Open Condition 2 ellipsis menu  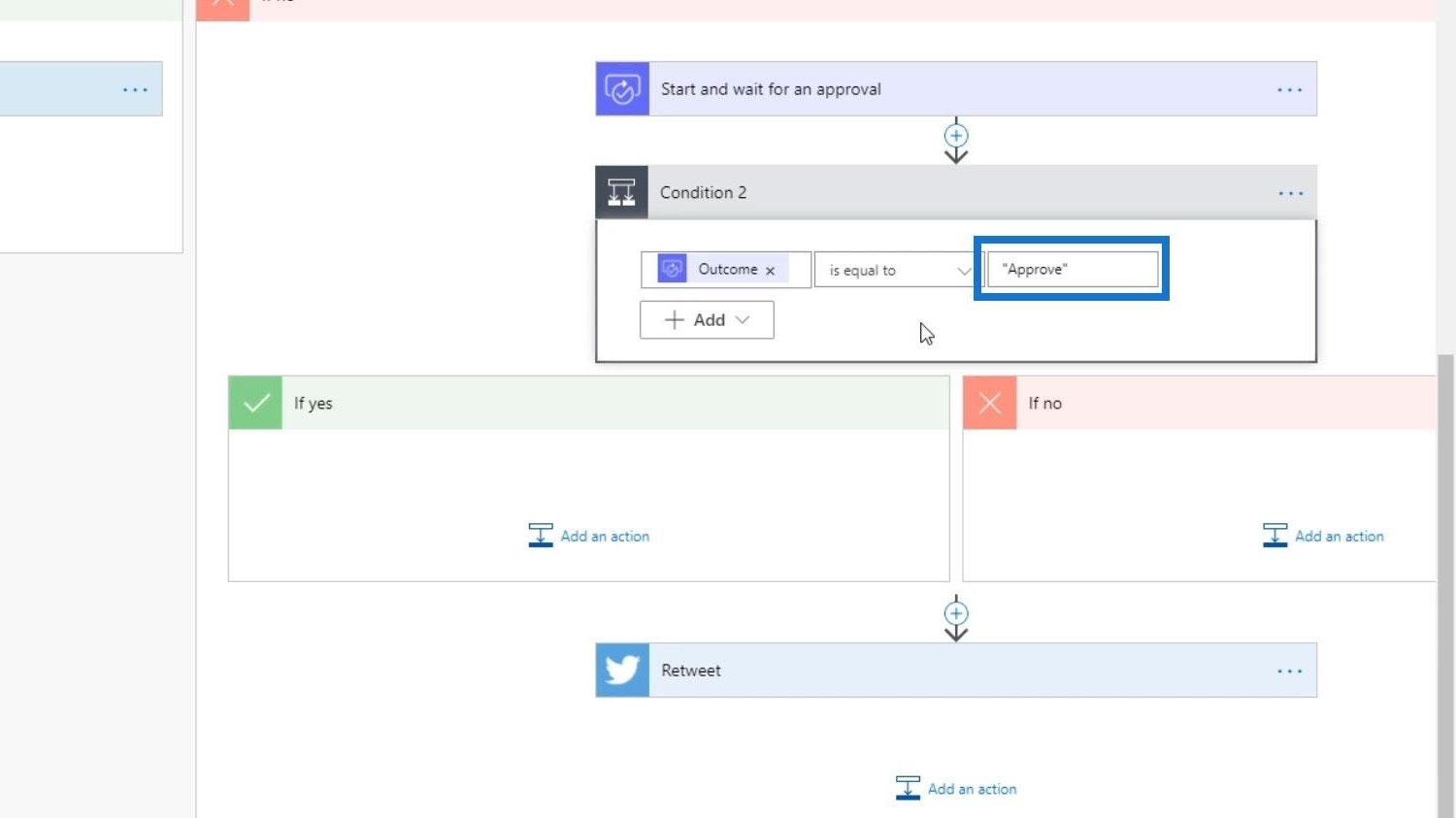[x=1291, y=193]
